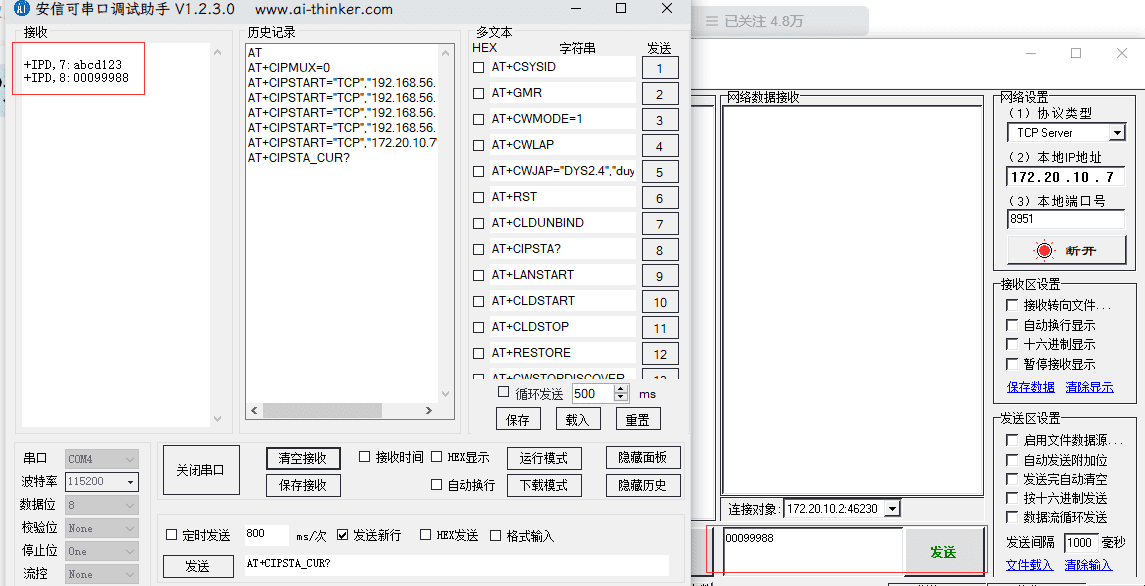This screenshot has width=1145, height=586.
Task: Click send button number 1 for AT+CSYSID
Action: point(660,68)
